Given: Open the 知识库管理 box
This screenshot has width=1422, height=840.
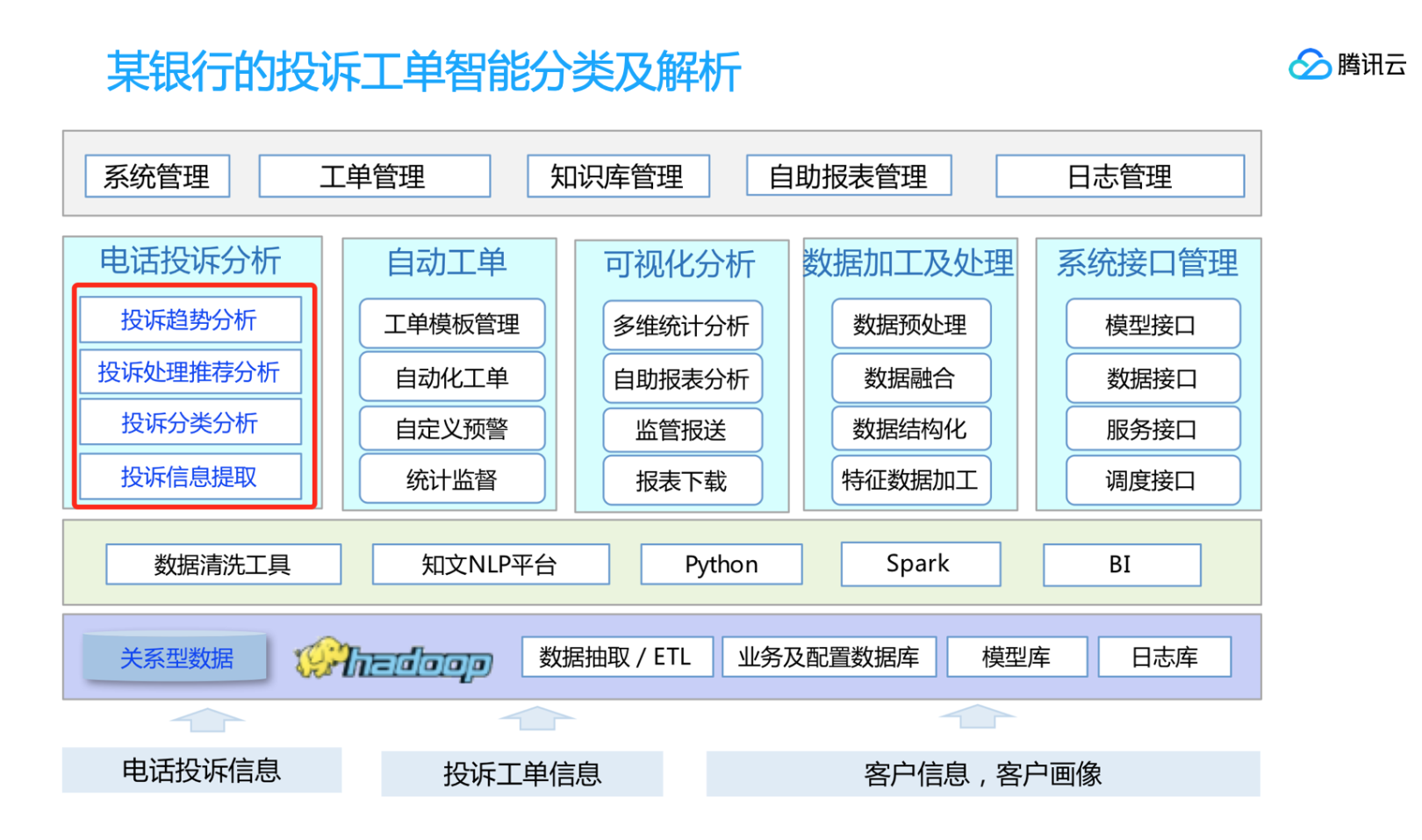Looking at the screenshot, I should tap(618, 176).
